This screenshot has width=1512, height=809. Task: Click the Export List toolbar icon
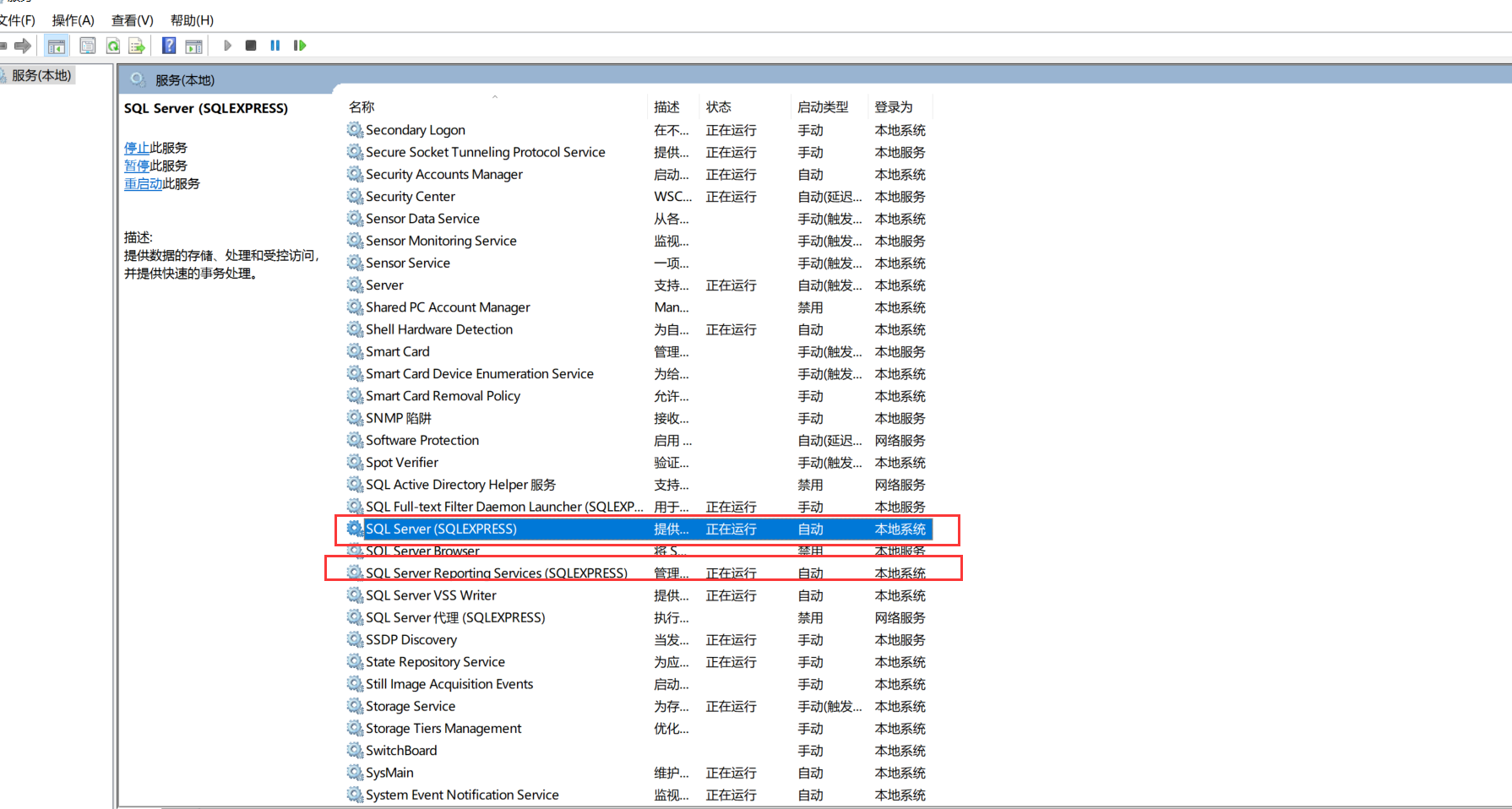[x=137, y=46]
